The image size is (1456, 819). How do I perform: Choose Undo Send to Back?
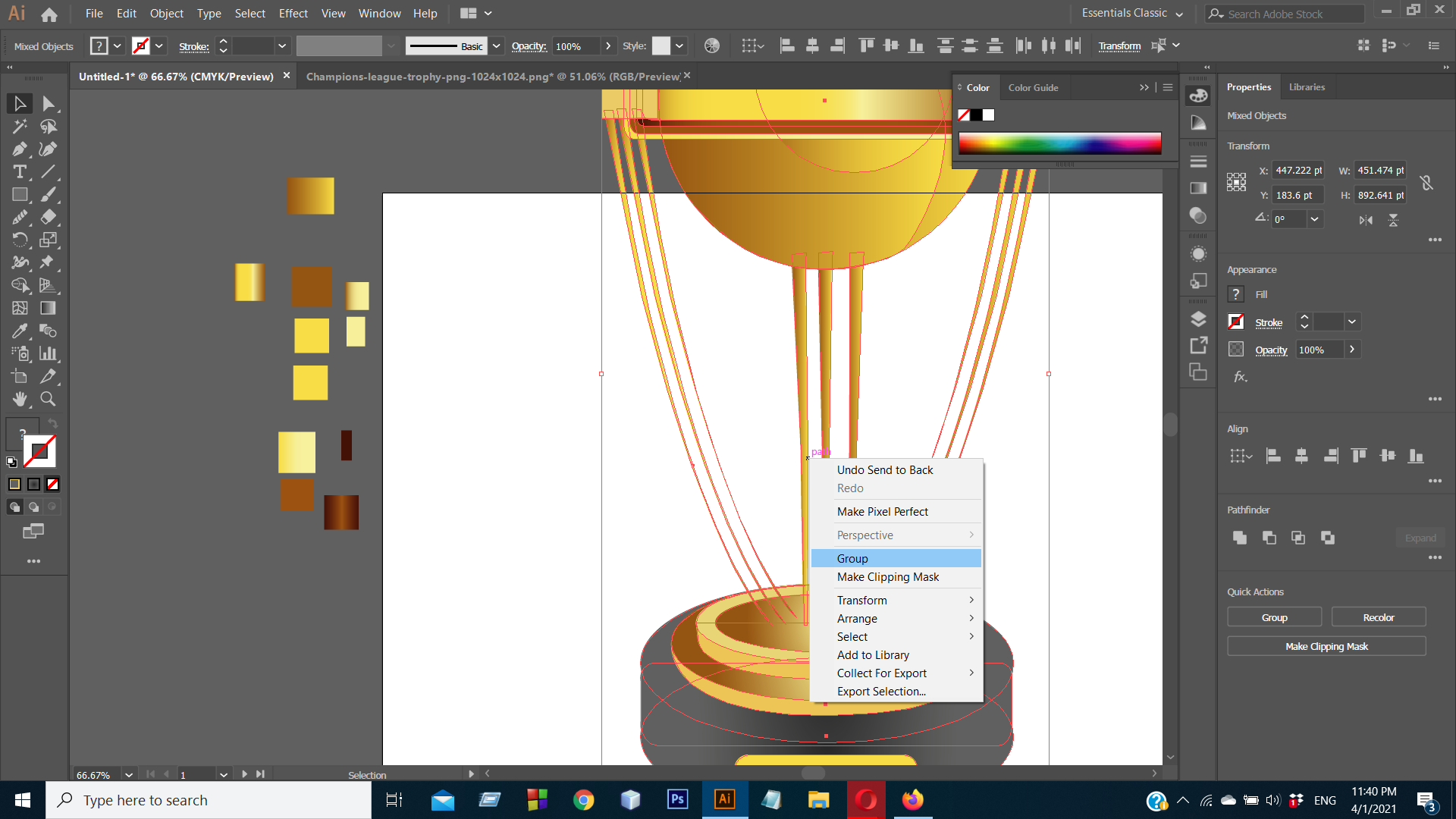[x=896, y=469]
